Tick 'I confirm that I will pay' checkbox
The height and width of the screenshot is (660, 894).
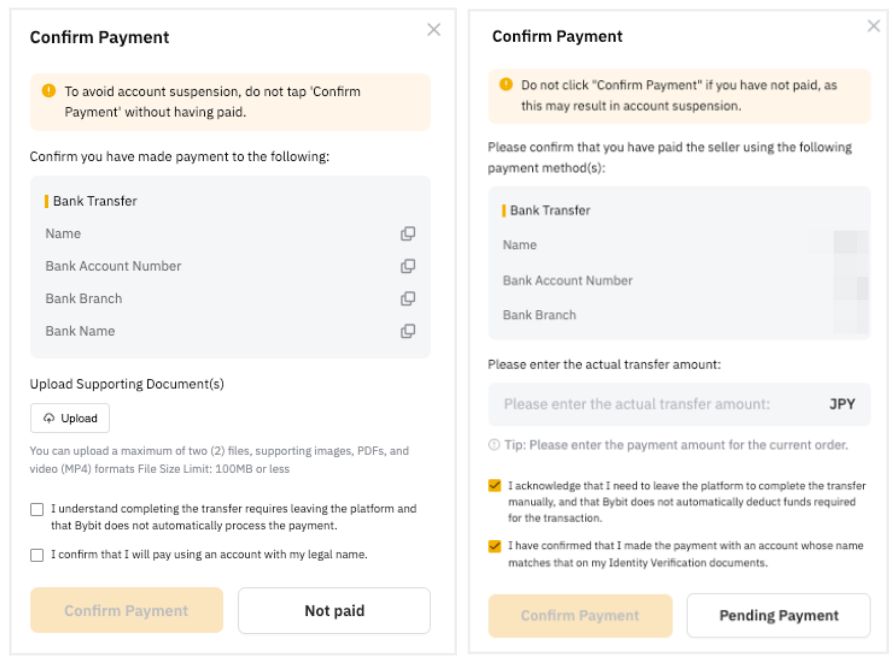tap(37, 555)
